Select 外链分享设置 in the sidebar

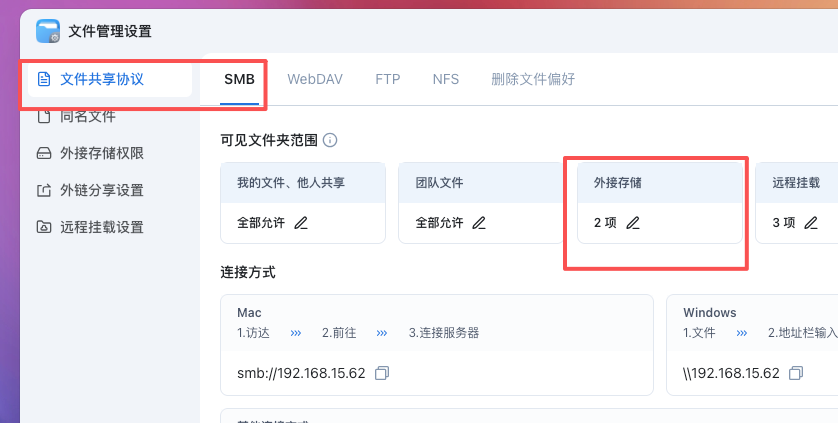point(102,190)
